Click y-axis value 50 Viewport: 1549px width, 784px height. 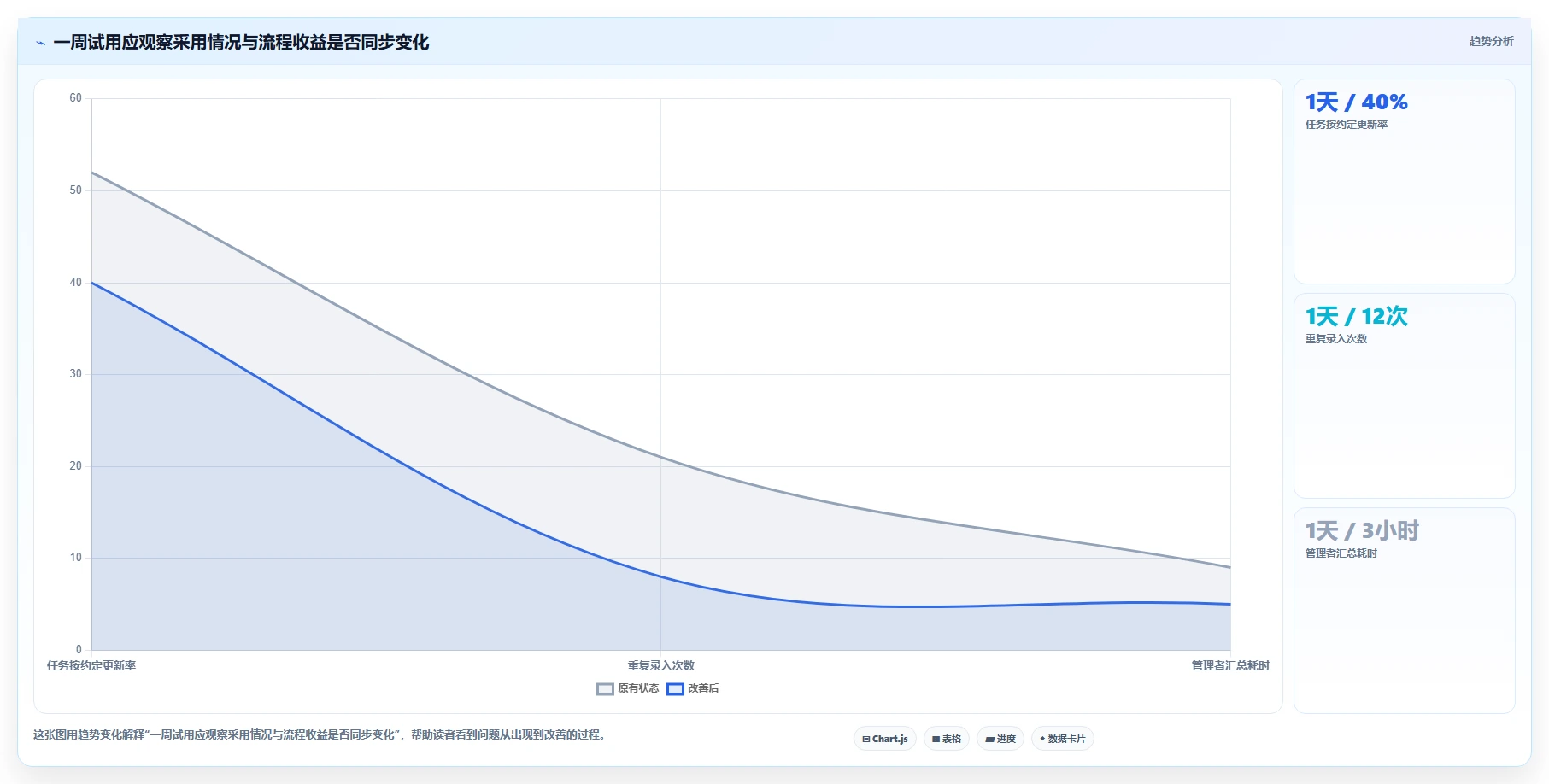click(76, 190)
